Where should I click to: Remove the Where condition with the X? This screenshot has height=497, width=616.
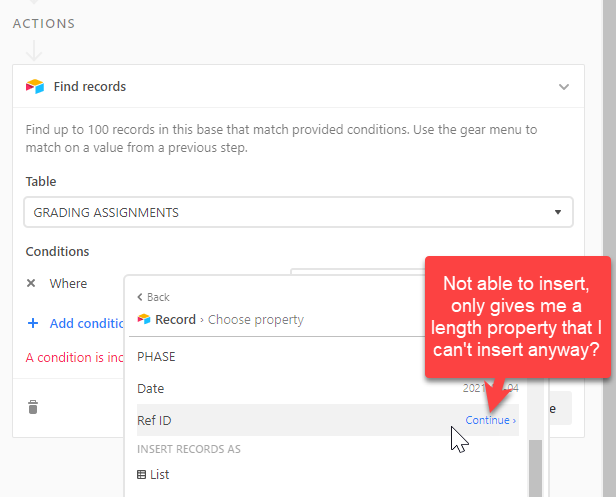[x=31, y=283]
